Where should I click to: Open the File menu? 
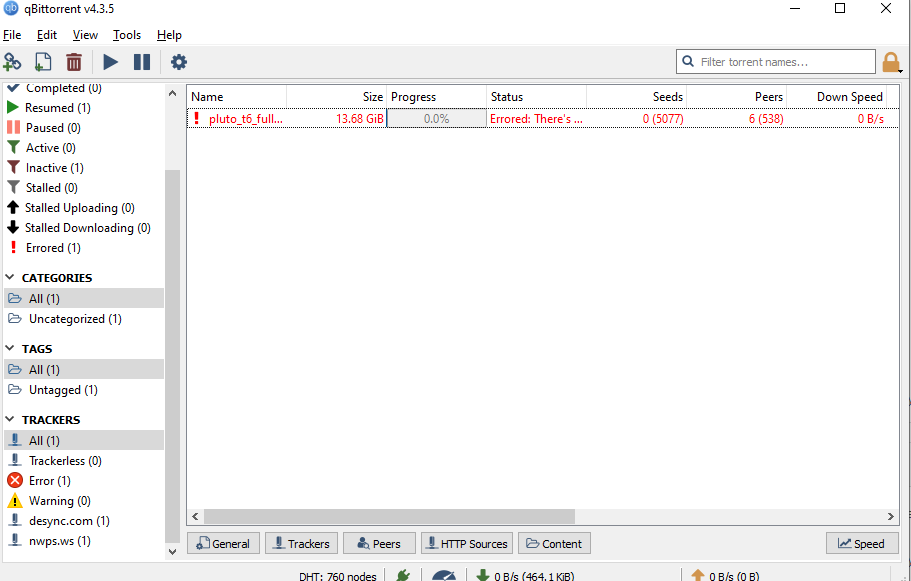coord(12,35)
